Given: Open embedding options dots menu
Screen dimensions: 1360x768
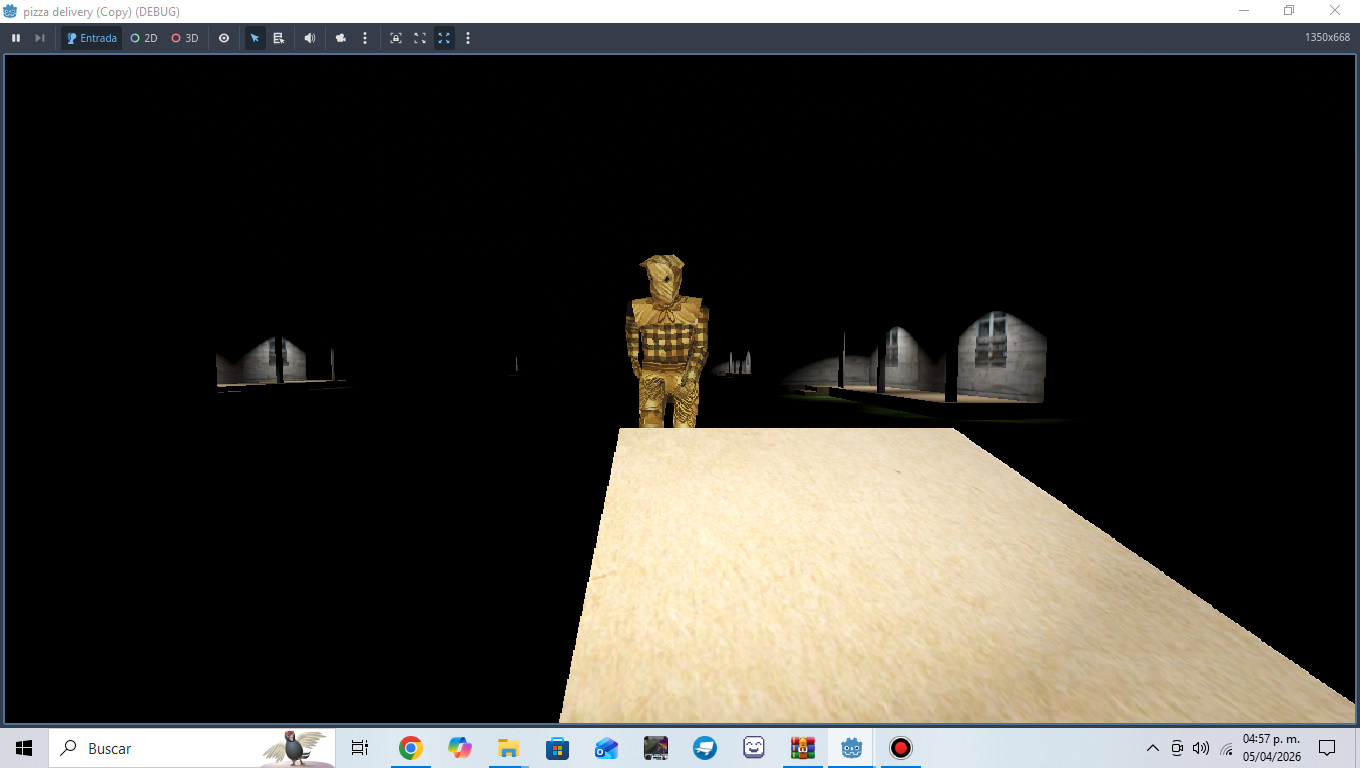Looking at the screenshot, I should pyautogui.click(x=468, y=38).
